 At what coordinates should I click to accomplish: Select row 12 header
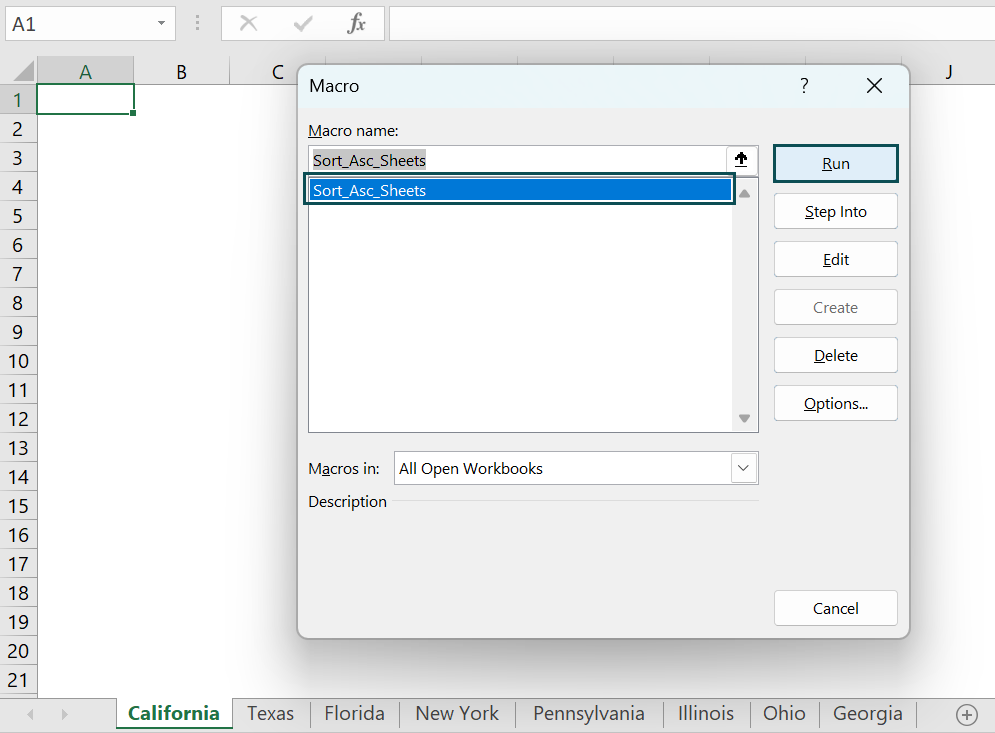(18, 419)
